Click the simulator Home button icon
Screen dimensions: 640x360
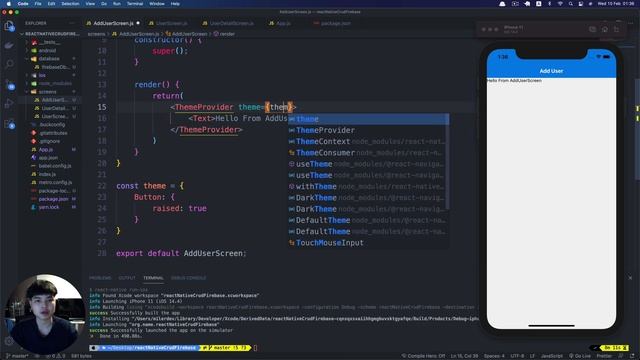[604, 29]
